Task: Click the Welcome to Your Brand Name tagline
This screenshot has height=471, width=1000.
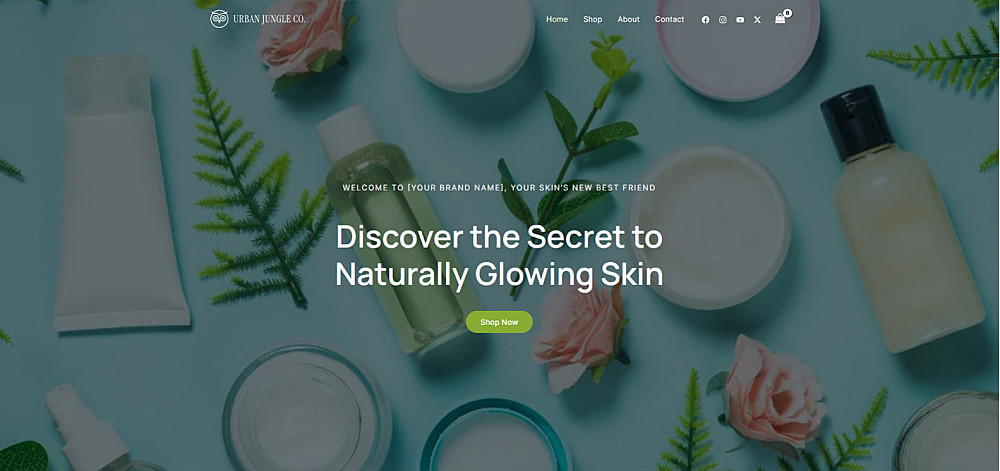Action: tap(499, 188)
